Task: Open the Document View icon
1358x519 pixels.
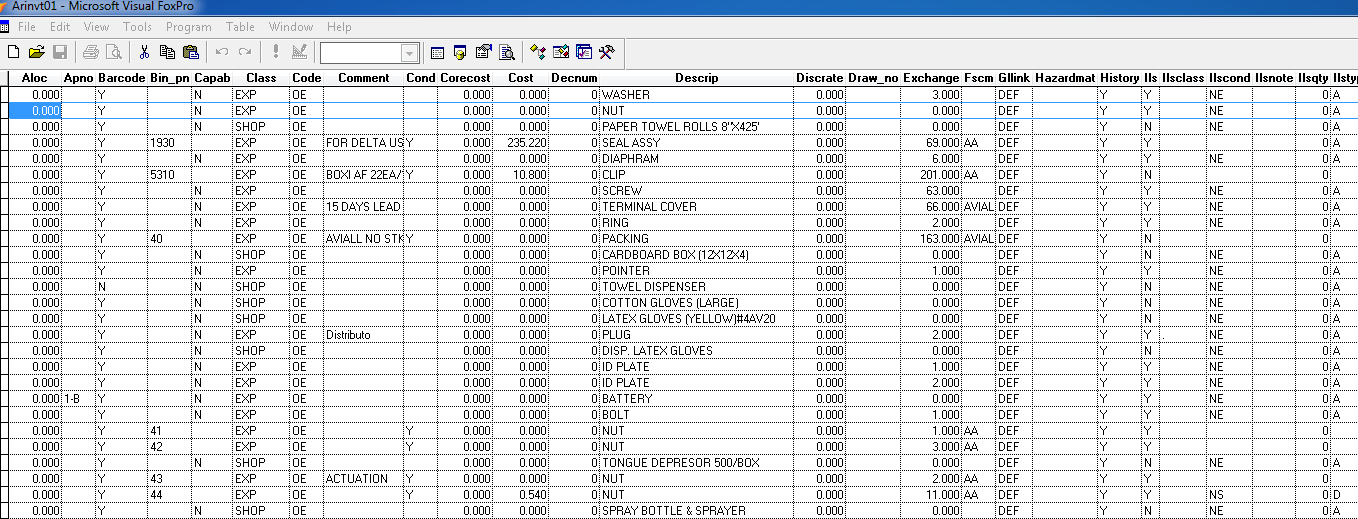Action: pos(507,52)
